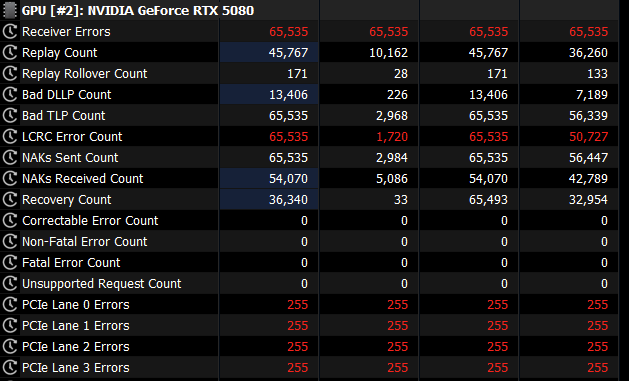Click the clock icon beside Replay Count
This screenshot has width=629, height=381.
coord(10,52)
